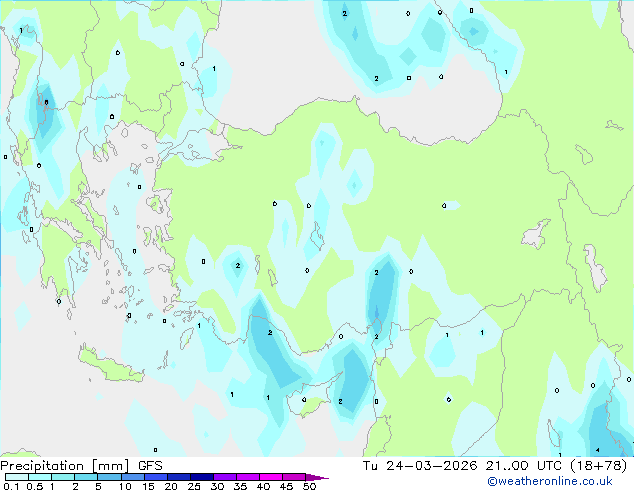
Task: Click the legend label 50
Action: pos(309,486)
